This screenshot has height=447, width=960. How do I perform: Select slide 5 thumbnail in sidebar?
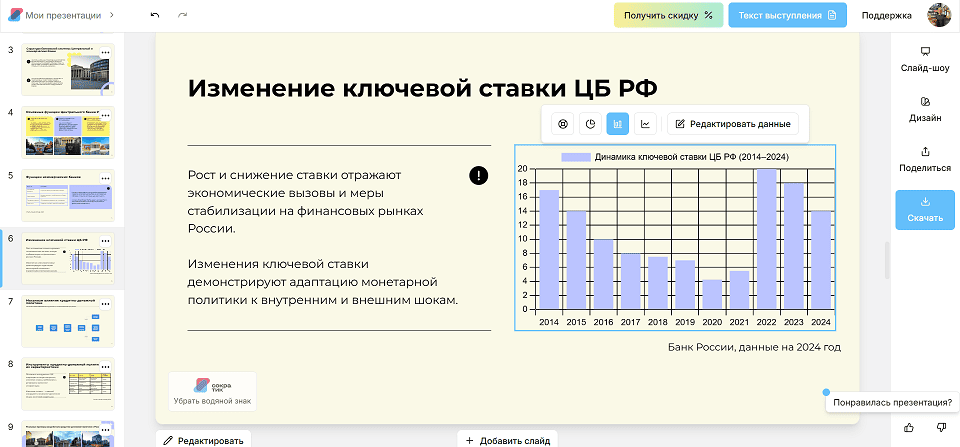68,195
